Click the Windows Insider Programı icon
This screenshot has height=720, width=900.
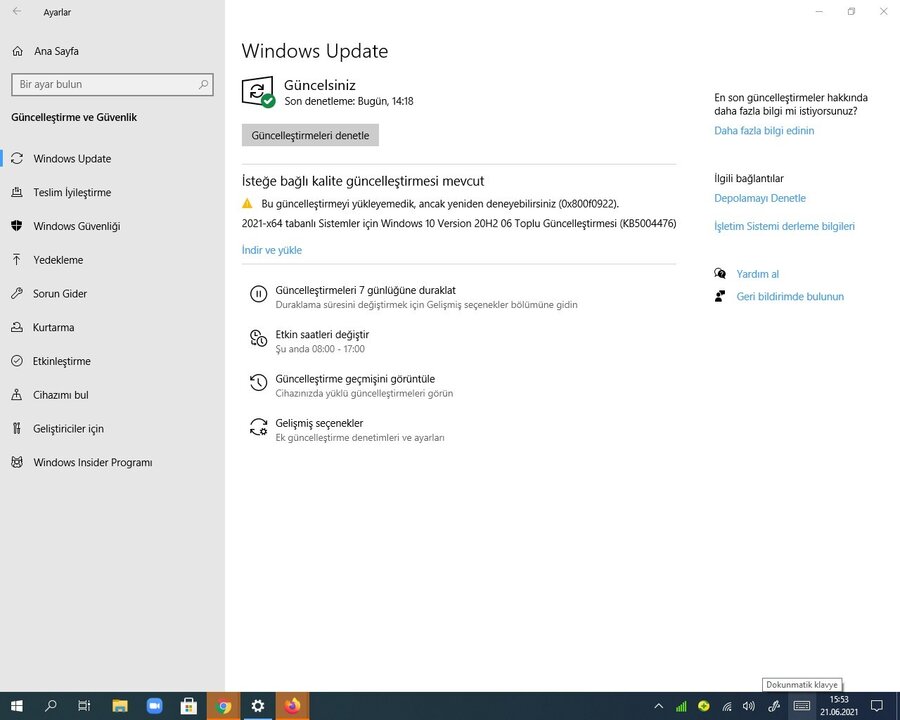(17, 462)
